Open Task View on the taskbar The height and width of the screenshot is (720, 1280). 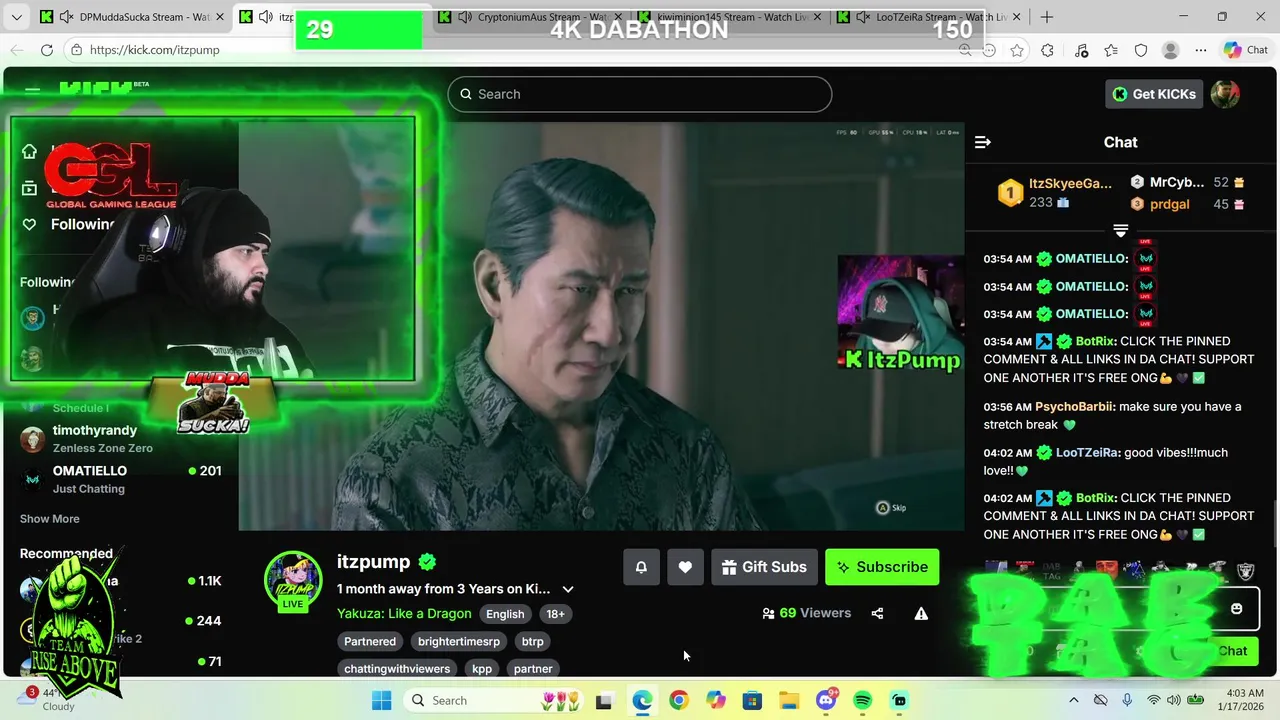point(604,701)
